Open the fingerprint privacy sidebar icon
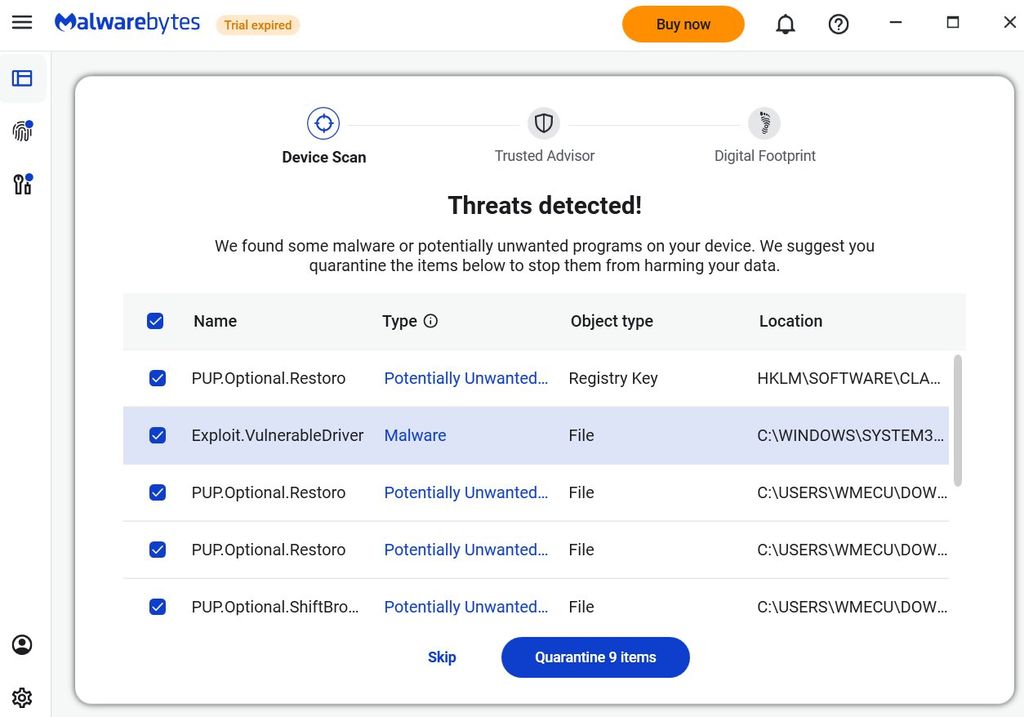The height and width of the screenshot is (717, 1024). pos(22,131)
